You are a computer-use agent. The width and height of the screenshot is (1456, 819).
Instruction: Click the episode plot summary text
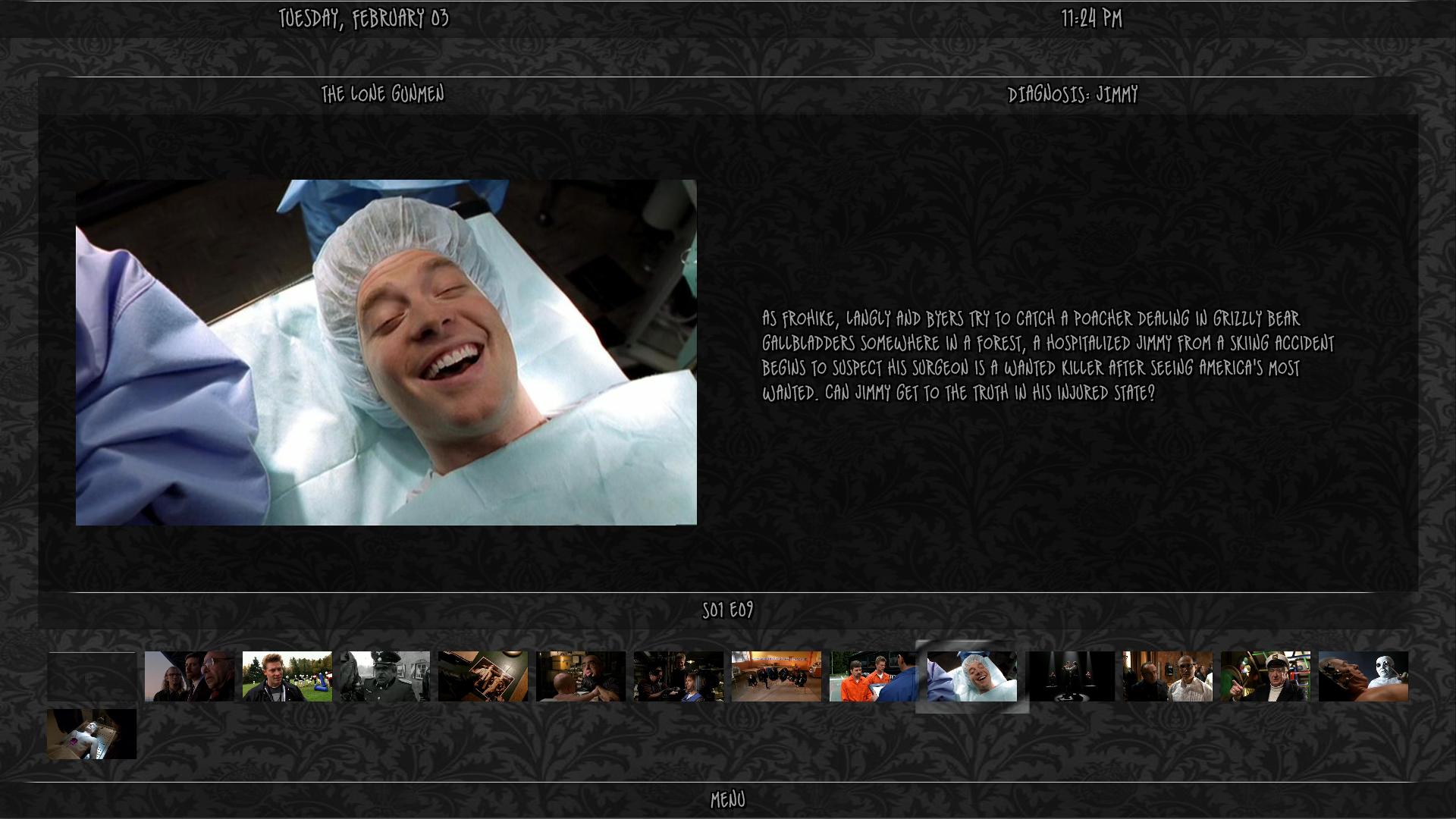pos(1048,356)
